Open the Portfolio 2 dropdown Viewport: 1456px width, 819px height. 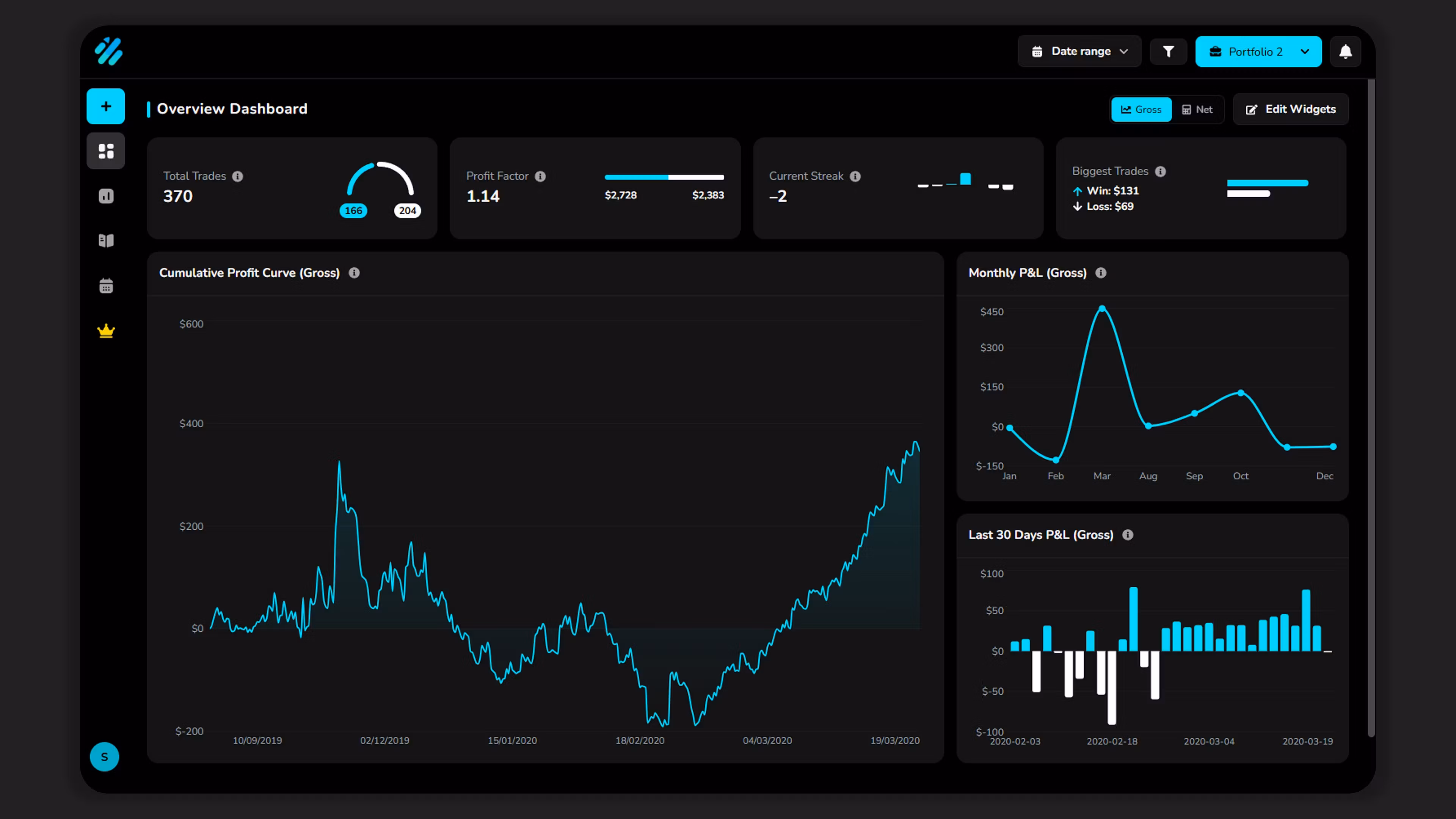click(1258, 52)
